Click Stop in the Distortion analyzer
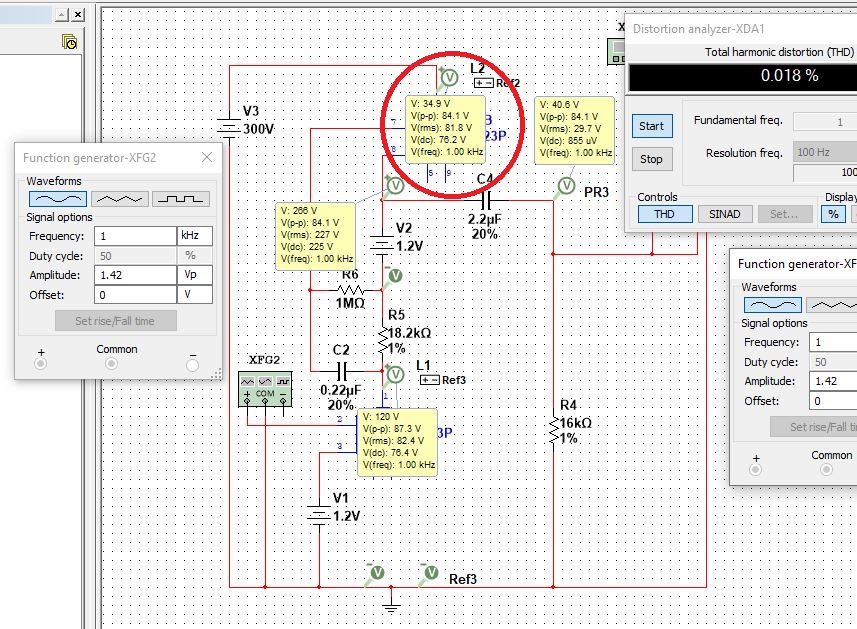 pos(651,159)
